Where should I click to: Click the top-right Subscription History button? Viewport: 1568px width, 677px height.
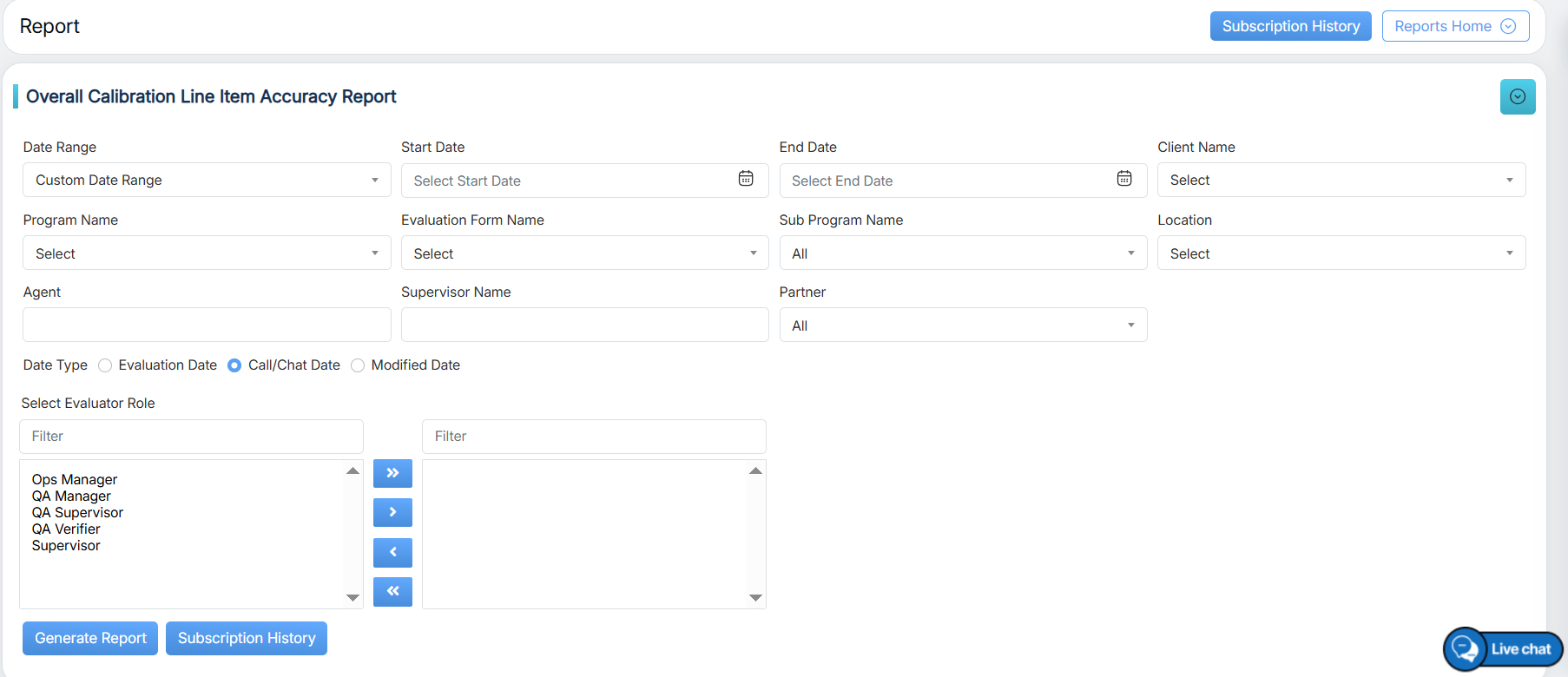click(x=1290, y=26)
